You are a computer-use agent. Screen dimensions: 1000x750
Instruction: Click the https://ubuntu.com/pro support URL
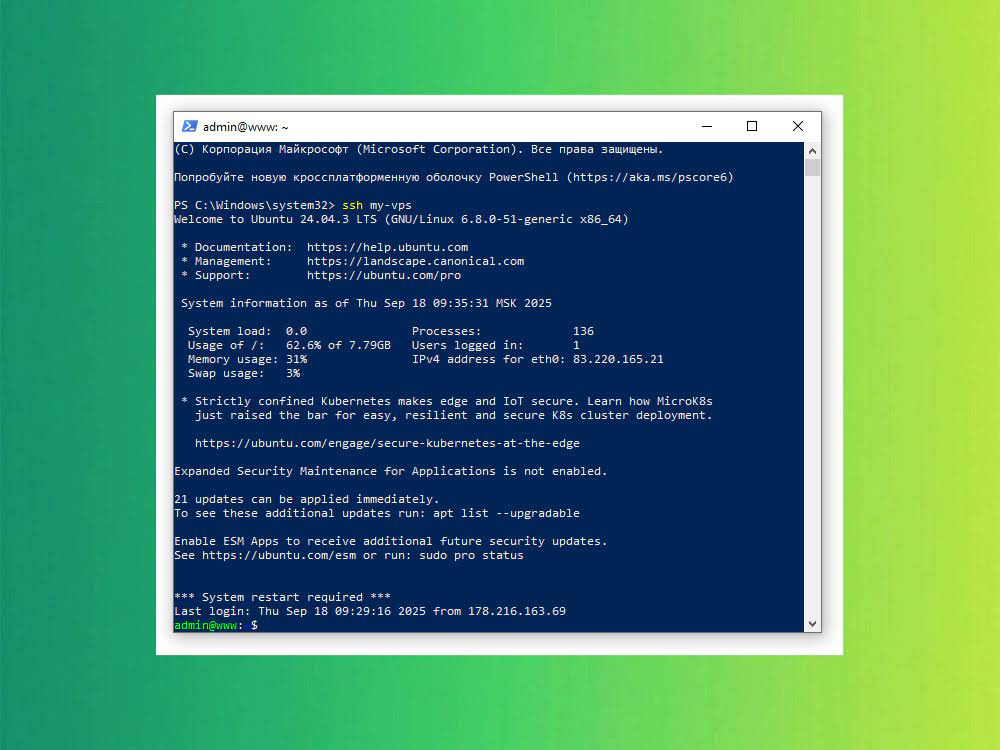[383, 276]
